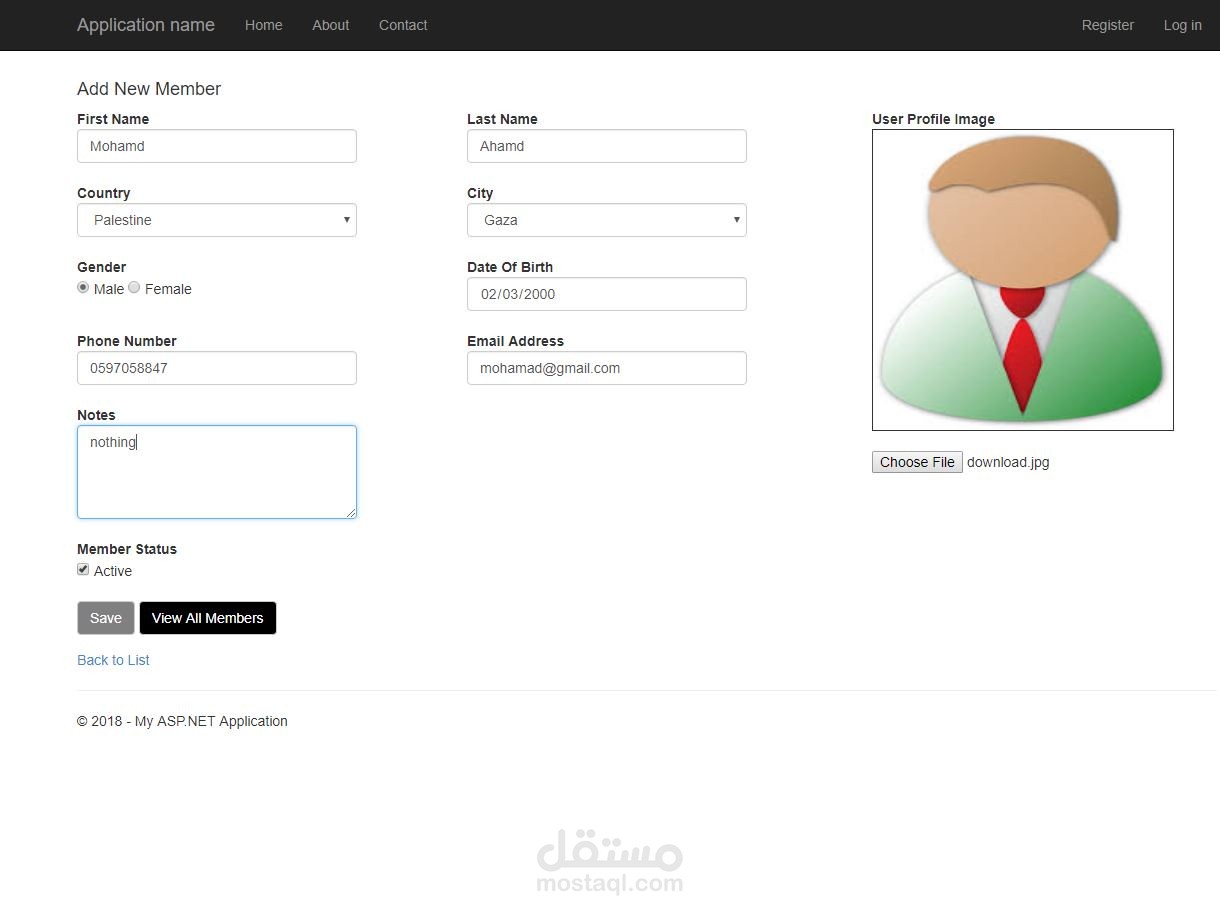Select the Female gender radio button

134,288
